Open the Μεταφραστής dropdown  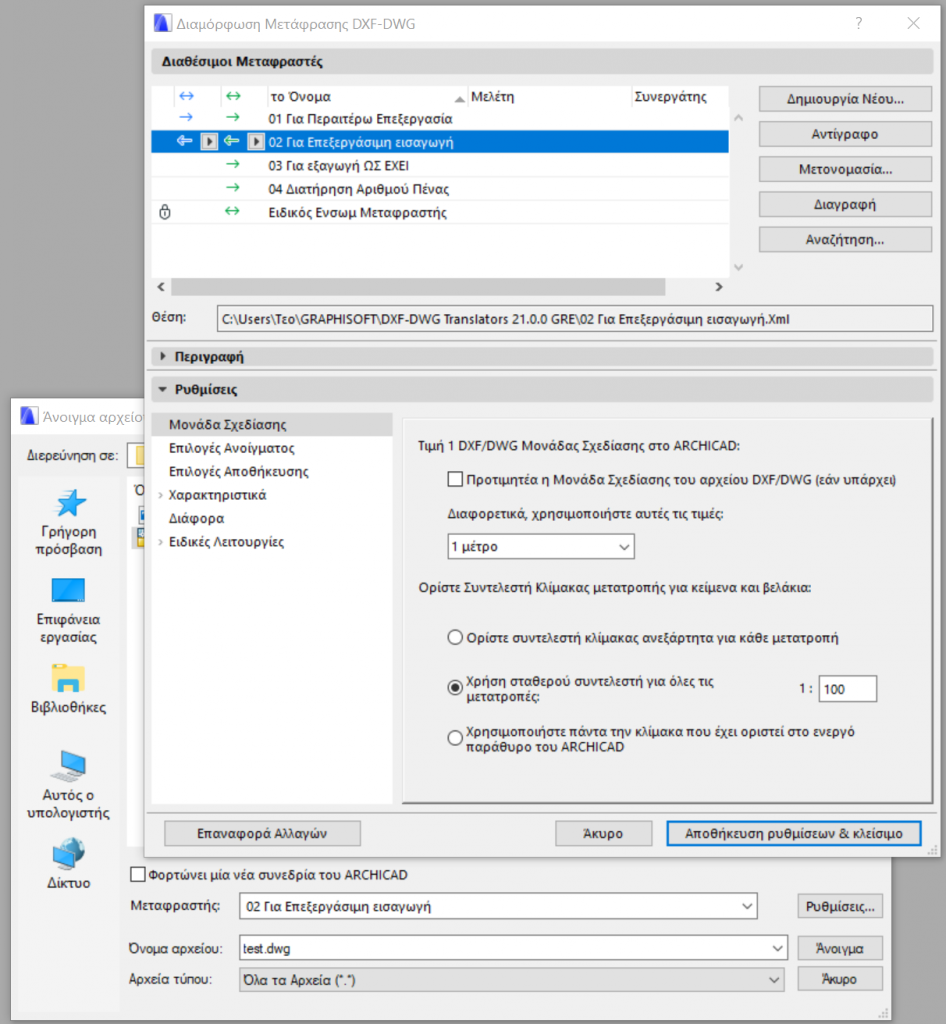pos(498,906)
